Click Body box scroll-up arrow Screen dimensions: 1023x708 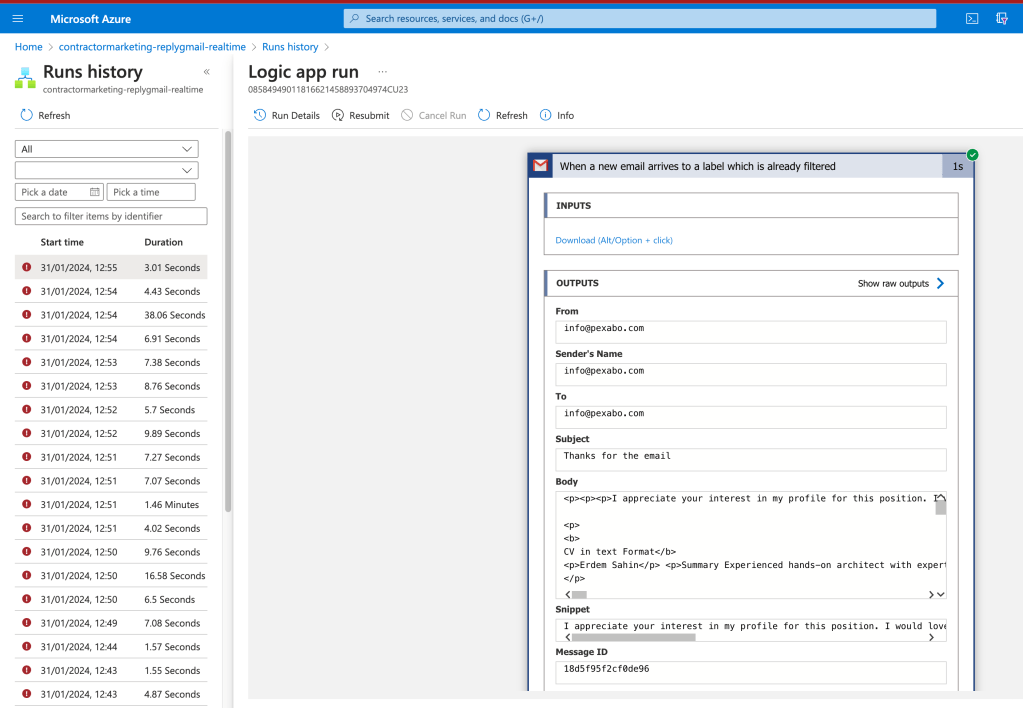tap(941, 498)
